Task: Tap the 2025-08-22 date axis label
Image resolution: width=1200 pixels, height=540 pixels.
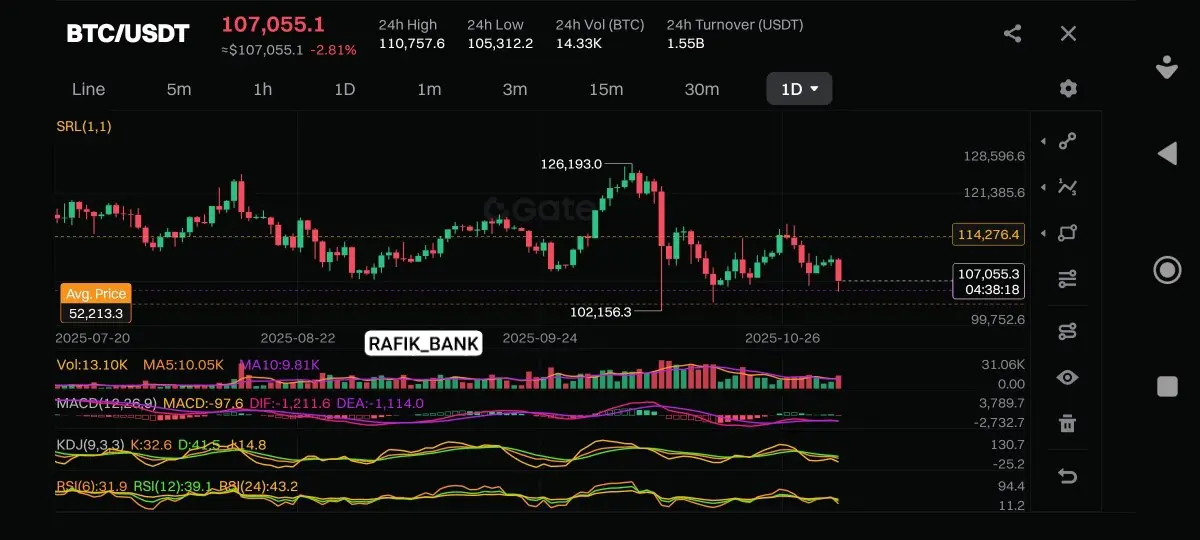Action: pyautogui.click(x=297, y=338)
